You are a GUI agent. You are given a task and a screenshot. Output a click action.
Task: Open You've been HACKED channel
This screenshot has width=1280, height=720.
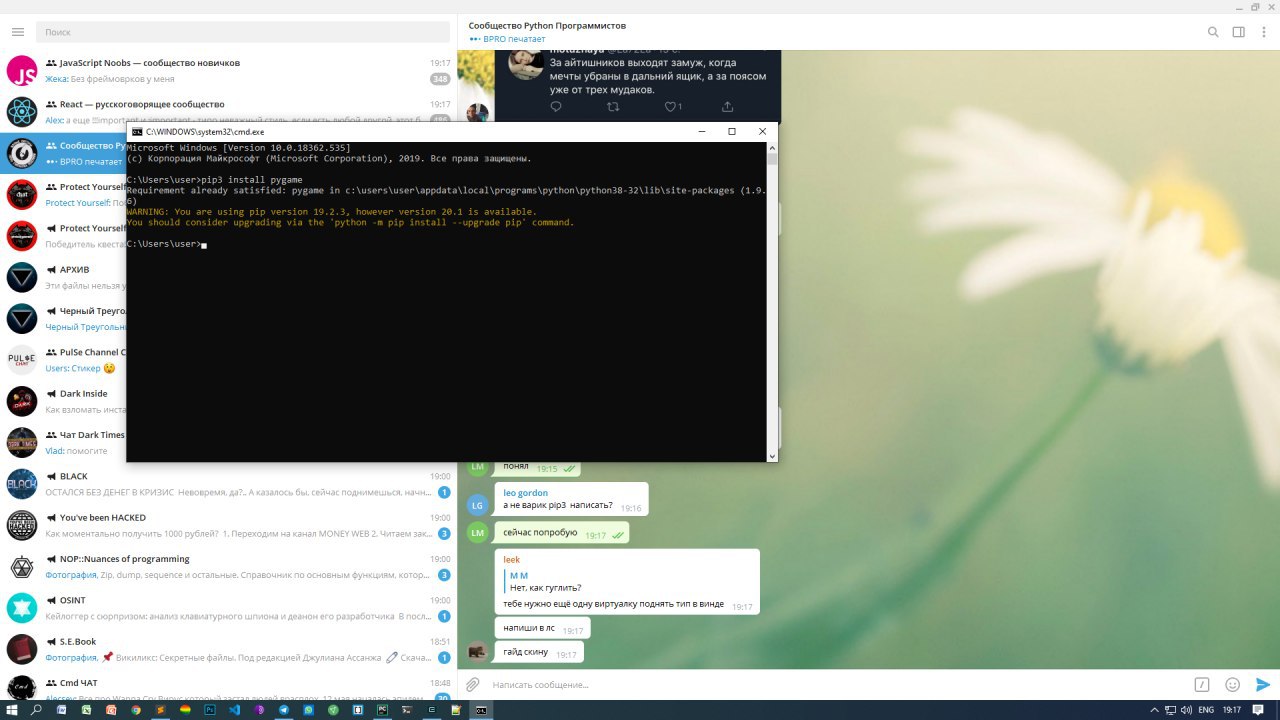tap(228, 525)
